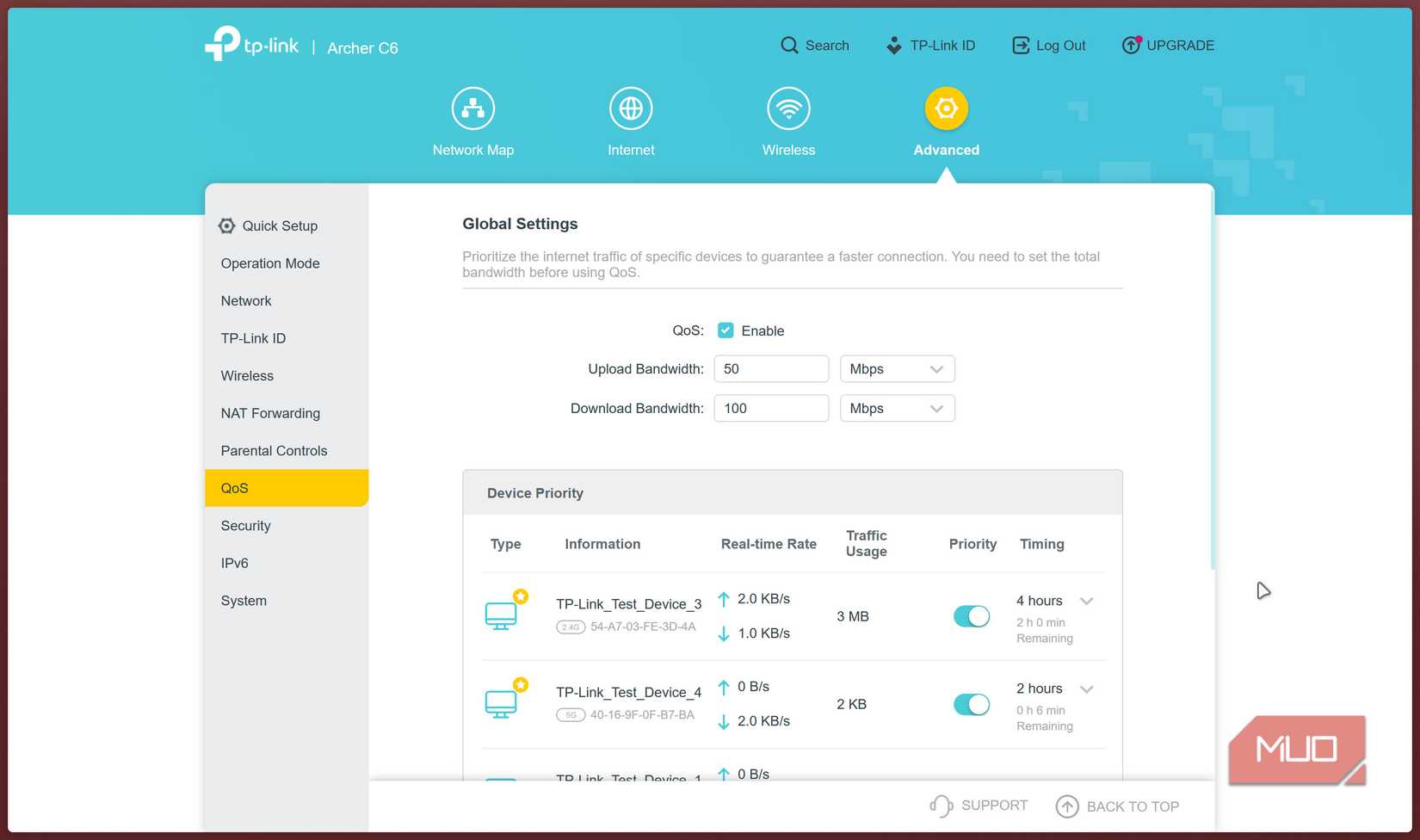Click the upload arrow for Device_4 rate
Screen dimensions: 1420x840
(724, 687)
